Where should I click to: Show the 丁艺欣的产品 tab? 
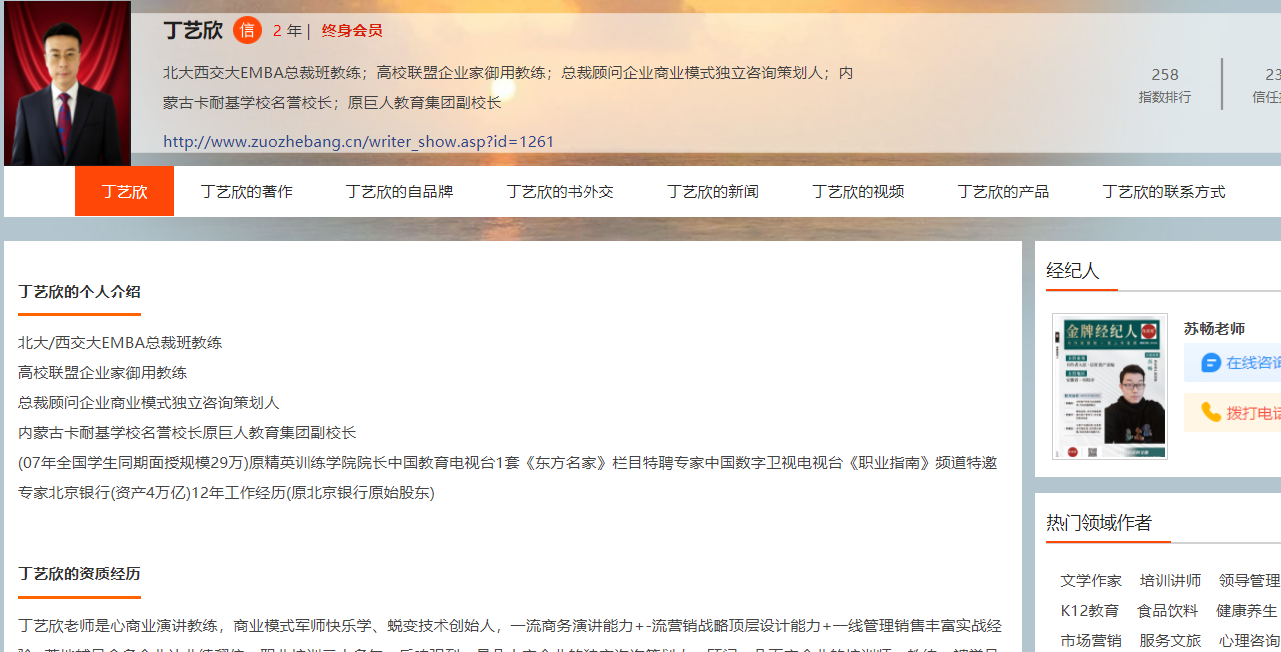point(1002,191)
